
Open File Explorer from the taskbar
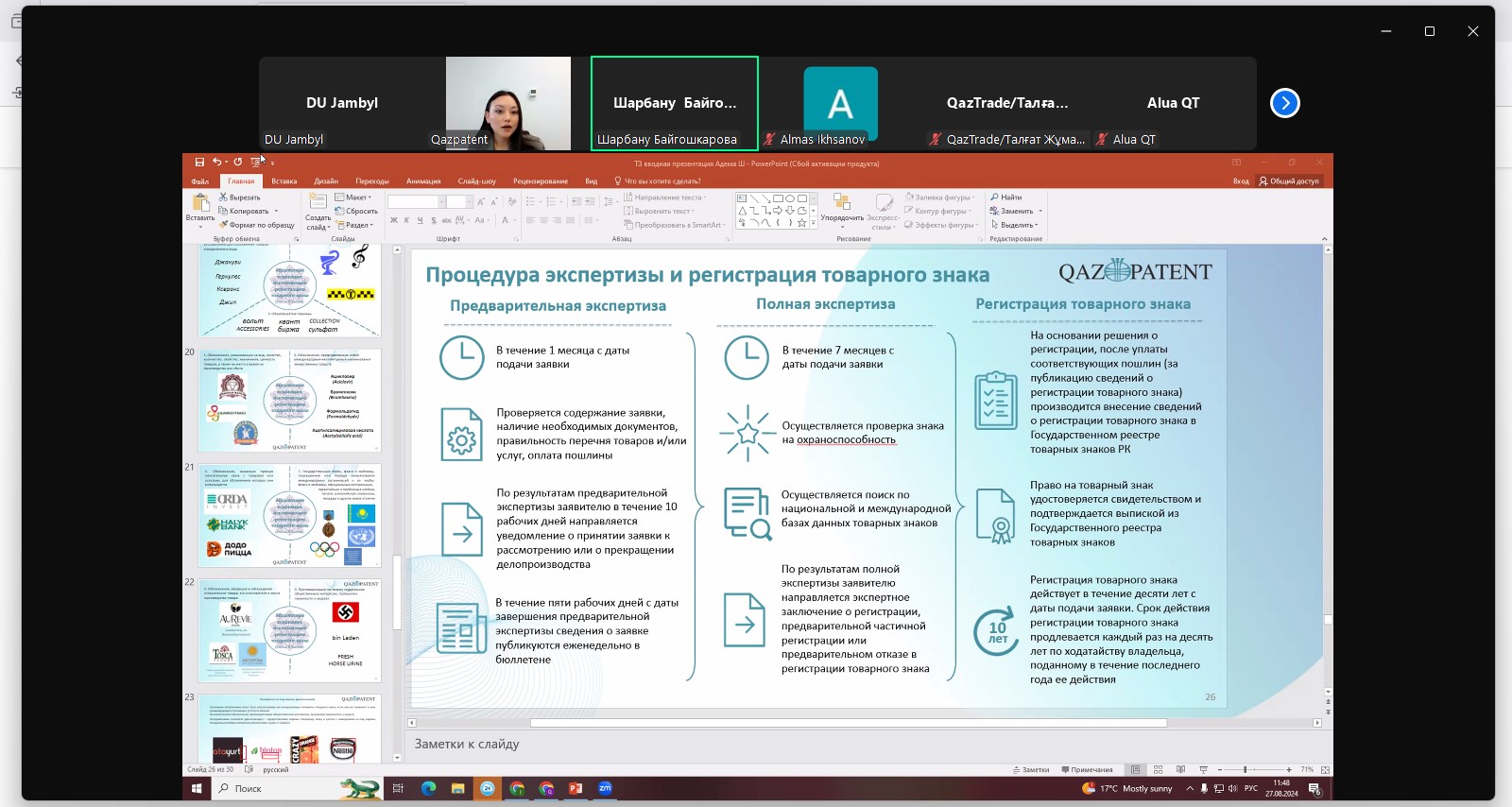(x=457, y=788)
